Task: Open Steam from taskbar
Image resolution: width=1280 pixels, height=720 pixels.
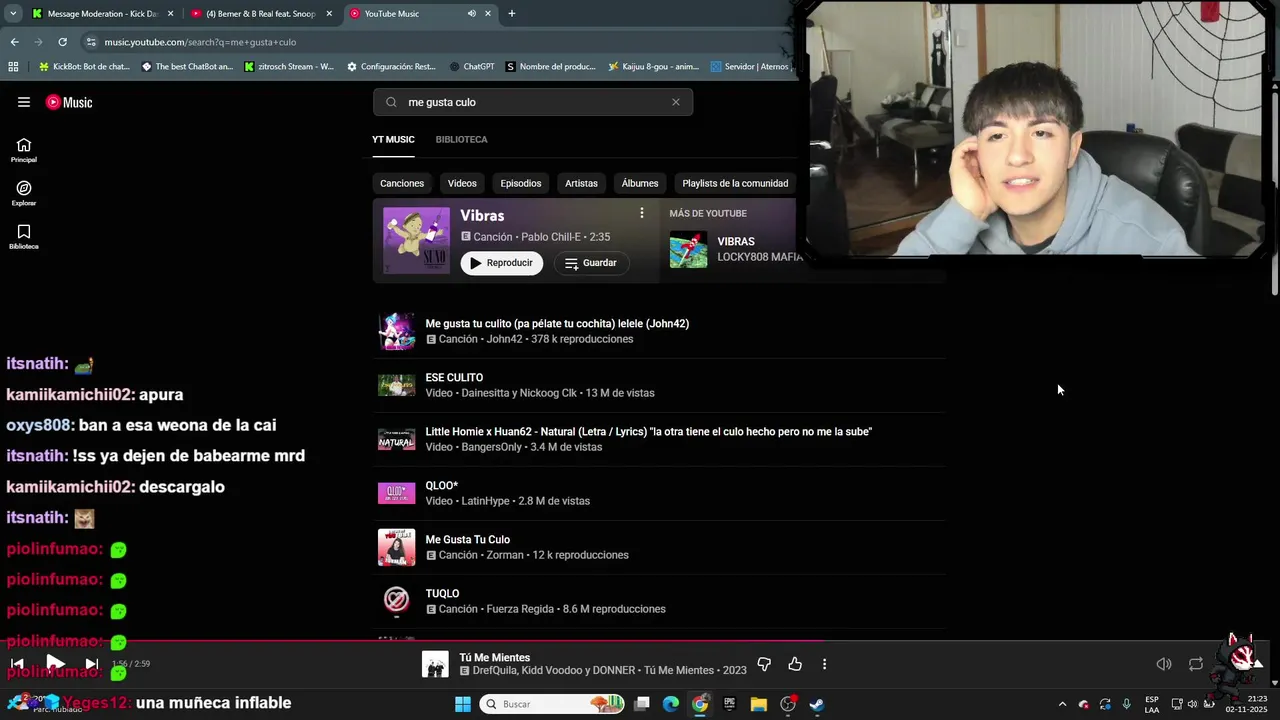Action: coord(817,704)
